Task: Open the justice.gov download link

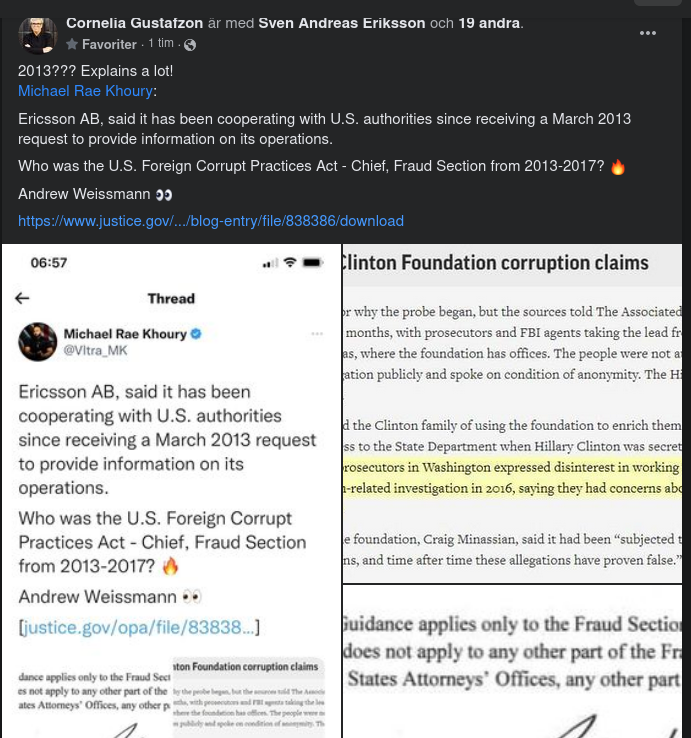Action: (x=211, y=221)
